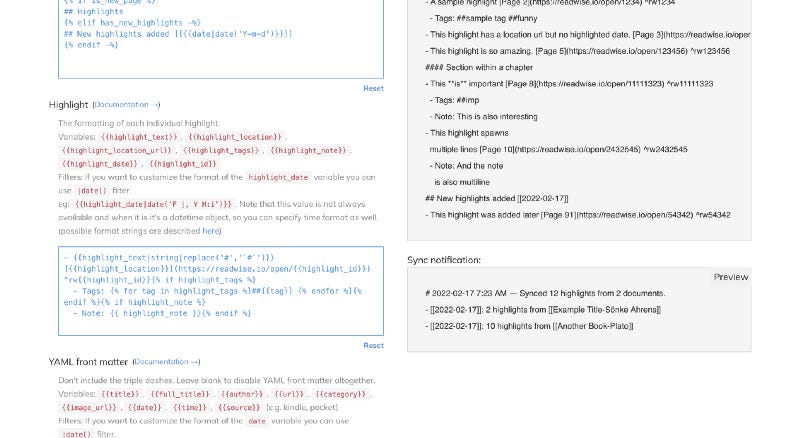This screenshot has width=800, height=438.
Task: Click the 'Example Title-Sönke Ahrens' preview line
Action: (543, 310)
